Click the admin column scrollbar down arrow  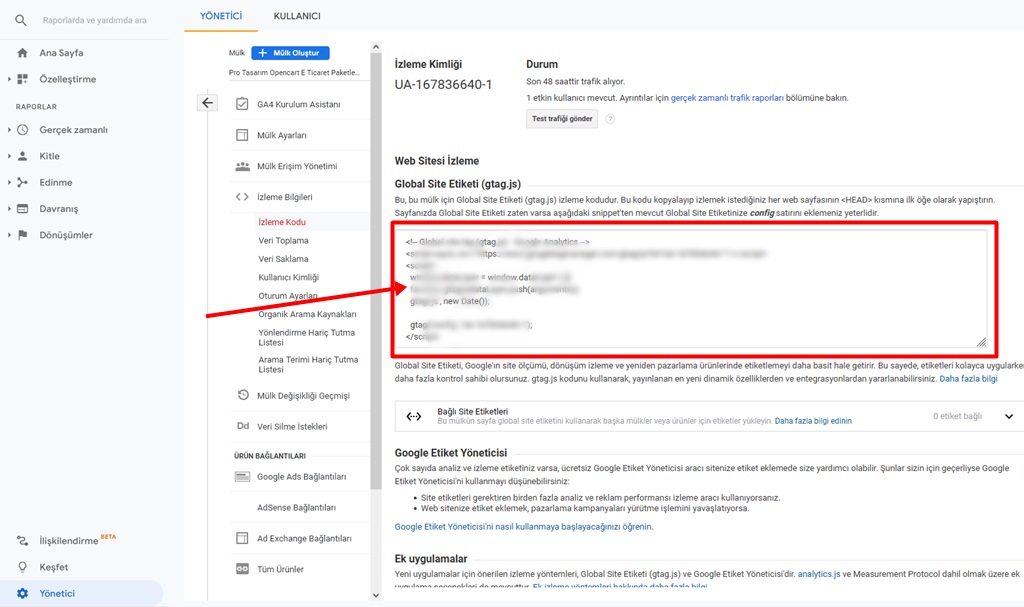point(376,595)
